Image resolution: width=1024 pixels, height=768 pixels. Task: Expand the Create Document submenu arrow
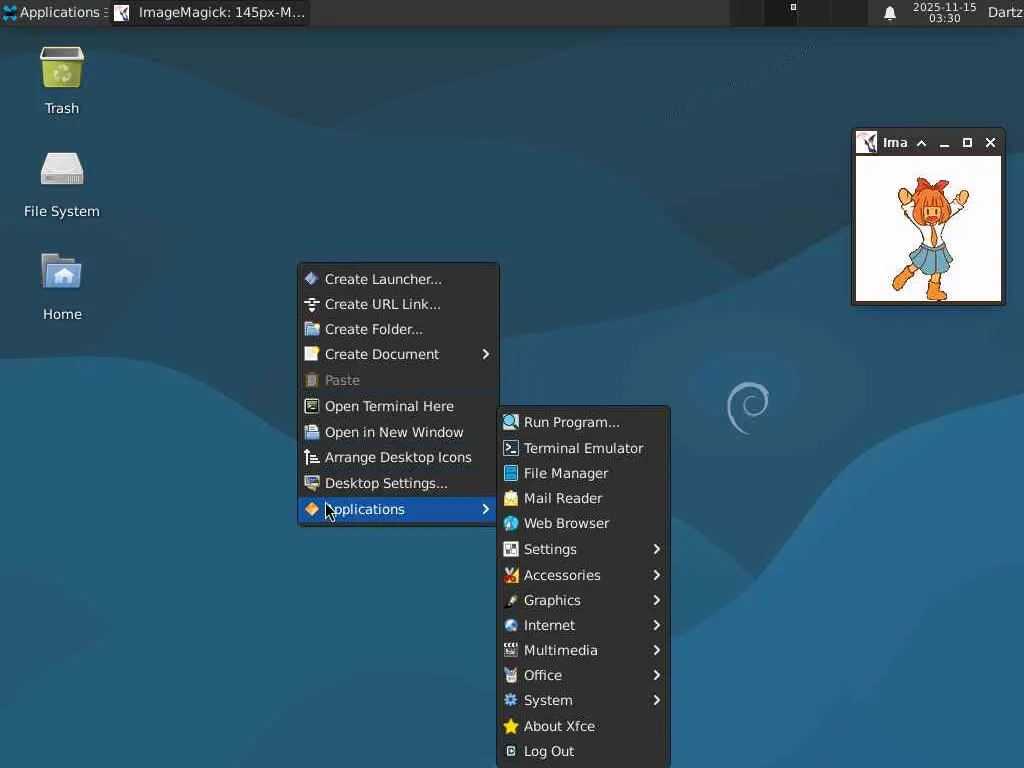click(485, 354)
